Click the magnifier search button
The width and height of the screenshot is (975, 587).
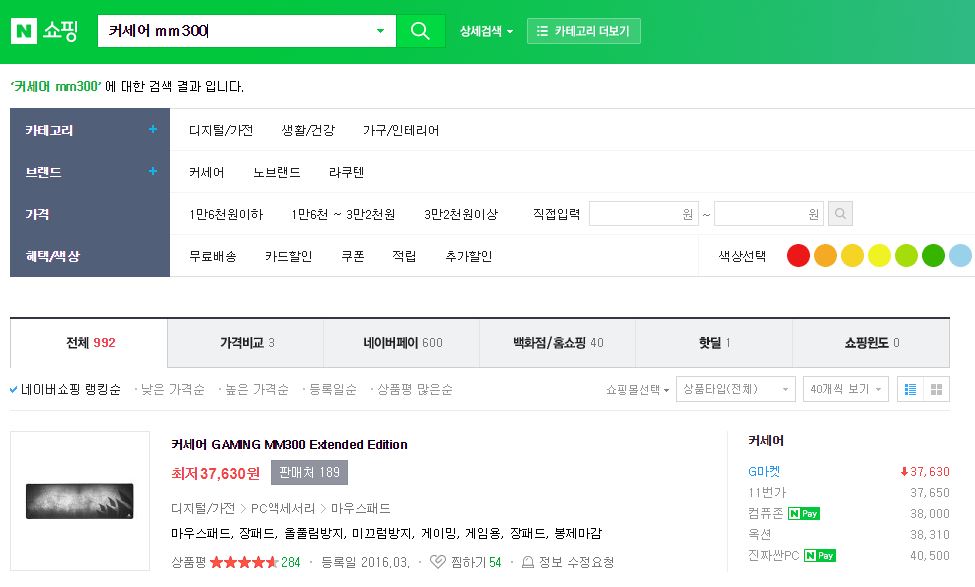(x=420, y=30)
